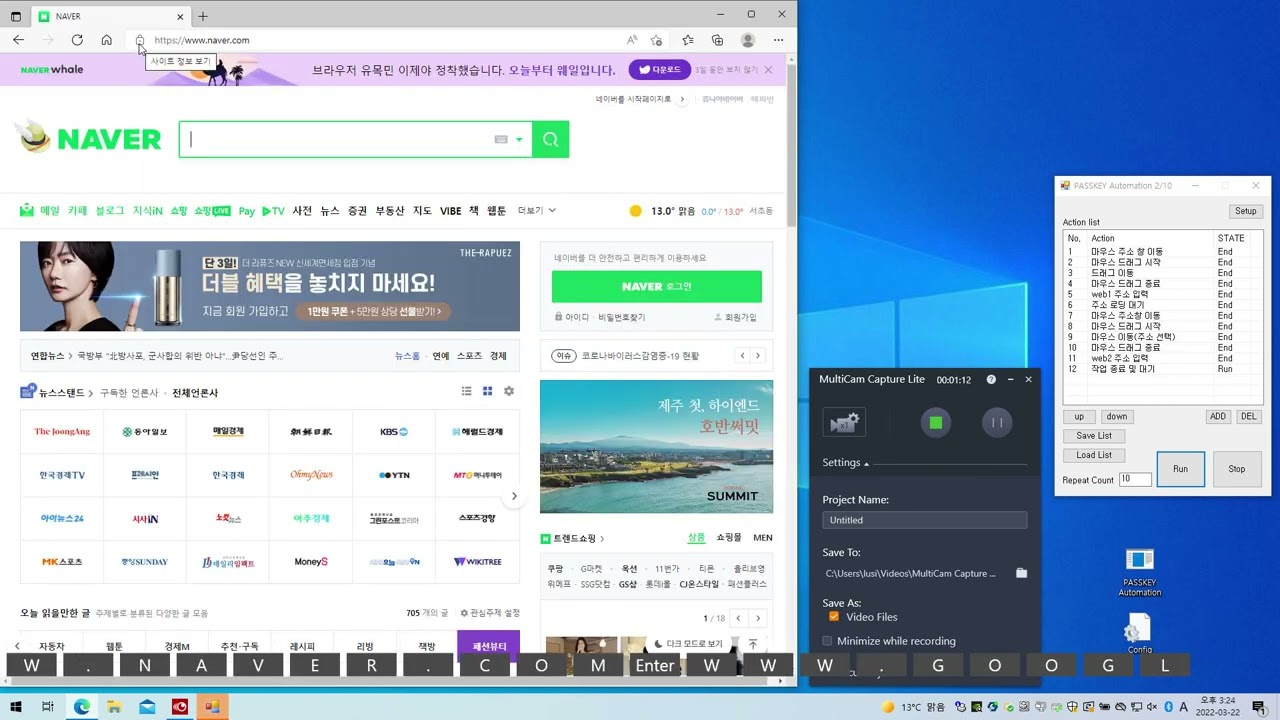Viewport: 1280px width, 720px height.
Task: Click ADD in PASSKEY Automation
Action: pos(1217,416)
